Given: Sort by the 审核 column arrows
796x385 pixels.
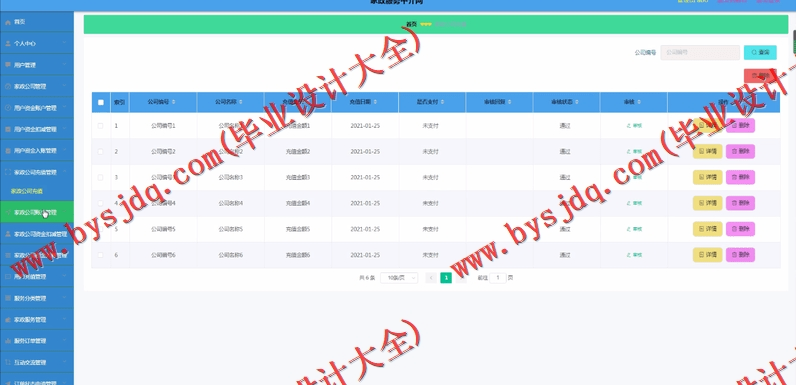Looking at the screenshot, I should (x=639, y=102).
